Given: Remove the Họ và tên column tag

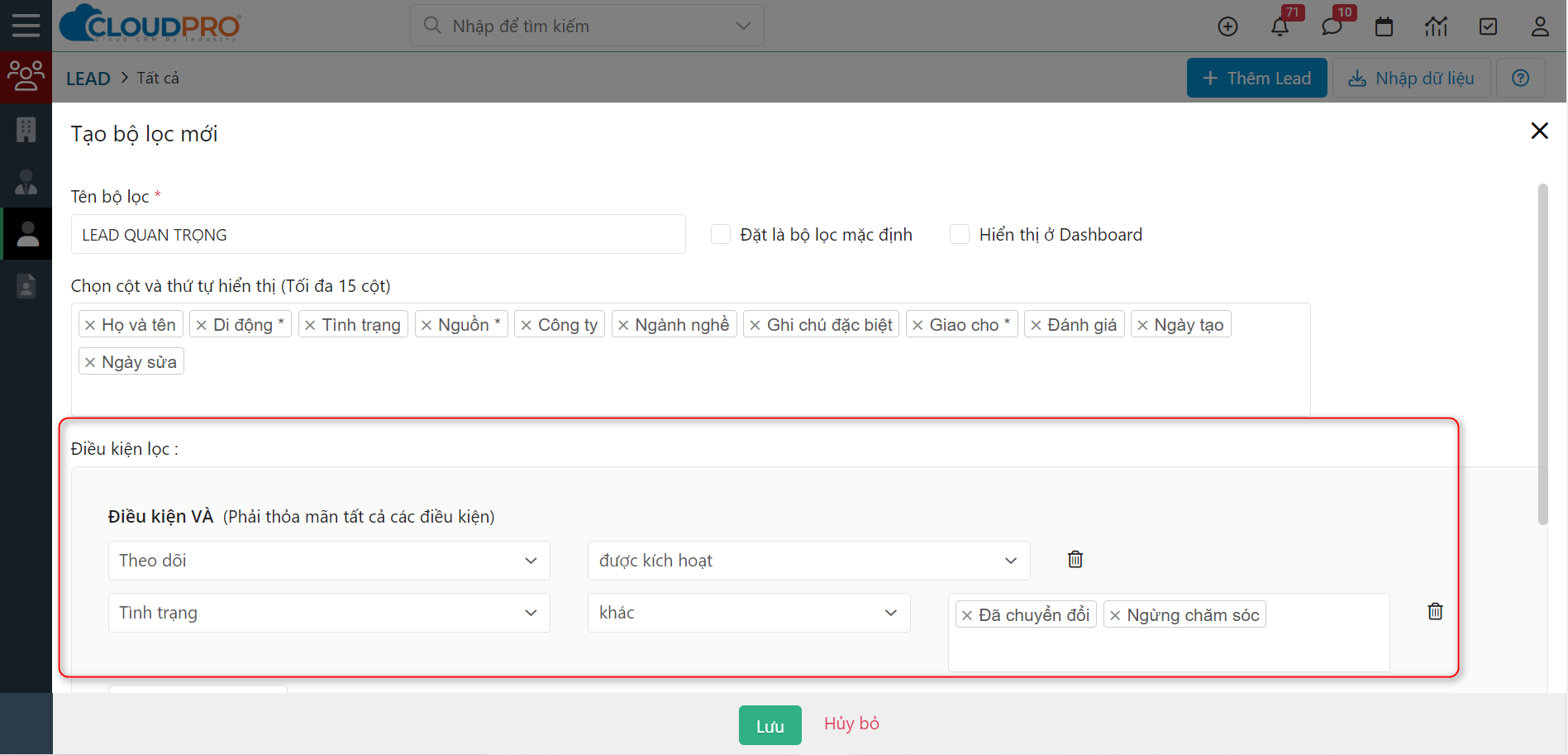Looking at the screenshot, I should point(90,325).
